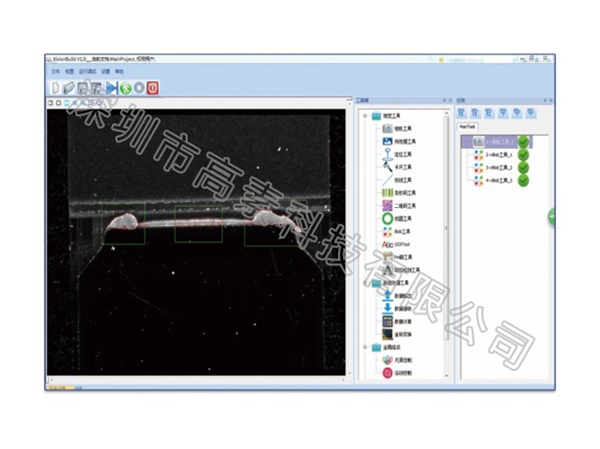The image size is (600, 449).
Task: Collapse the 视觉工具 vision tools group
Action: 365,116
